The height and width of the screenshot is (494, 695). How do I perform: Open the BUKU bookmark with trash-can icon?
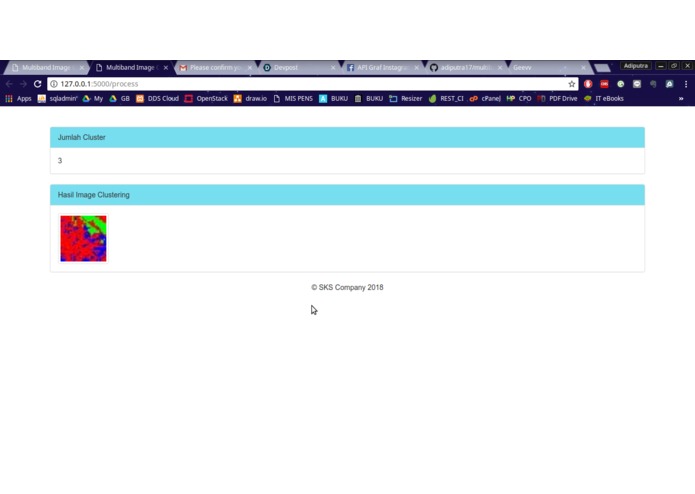pos(369,98)
